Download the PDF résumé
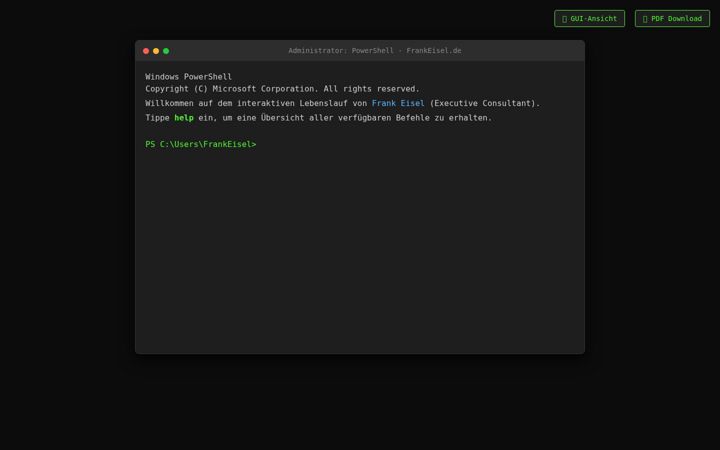Viewport: 720px width, 450px height. 672,18
